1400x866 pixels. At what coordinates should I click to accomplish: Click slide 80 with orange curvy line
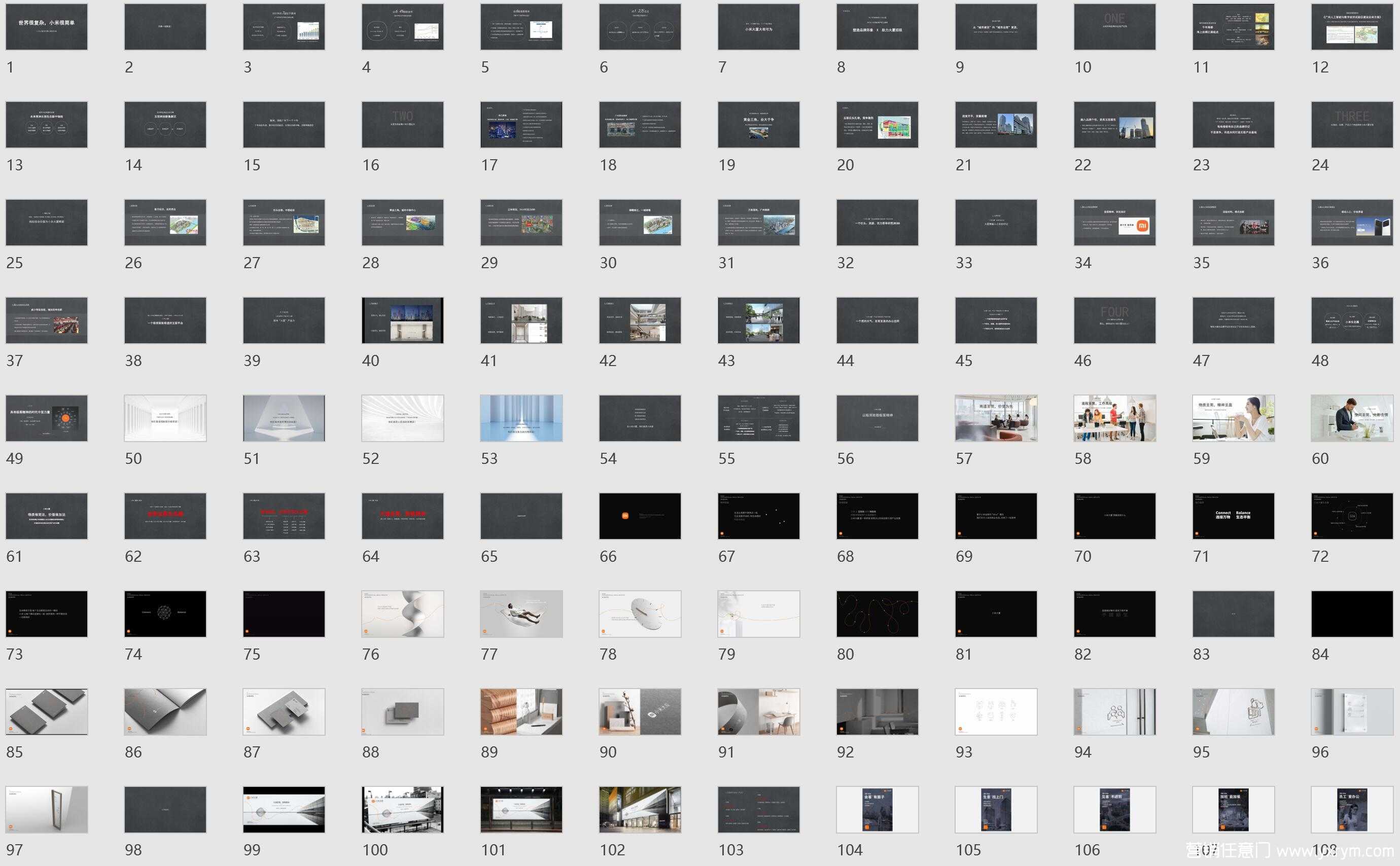877,614
